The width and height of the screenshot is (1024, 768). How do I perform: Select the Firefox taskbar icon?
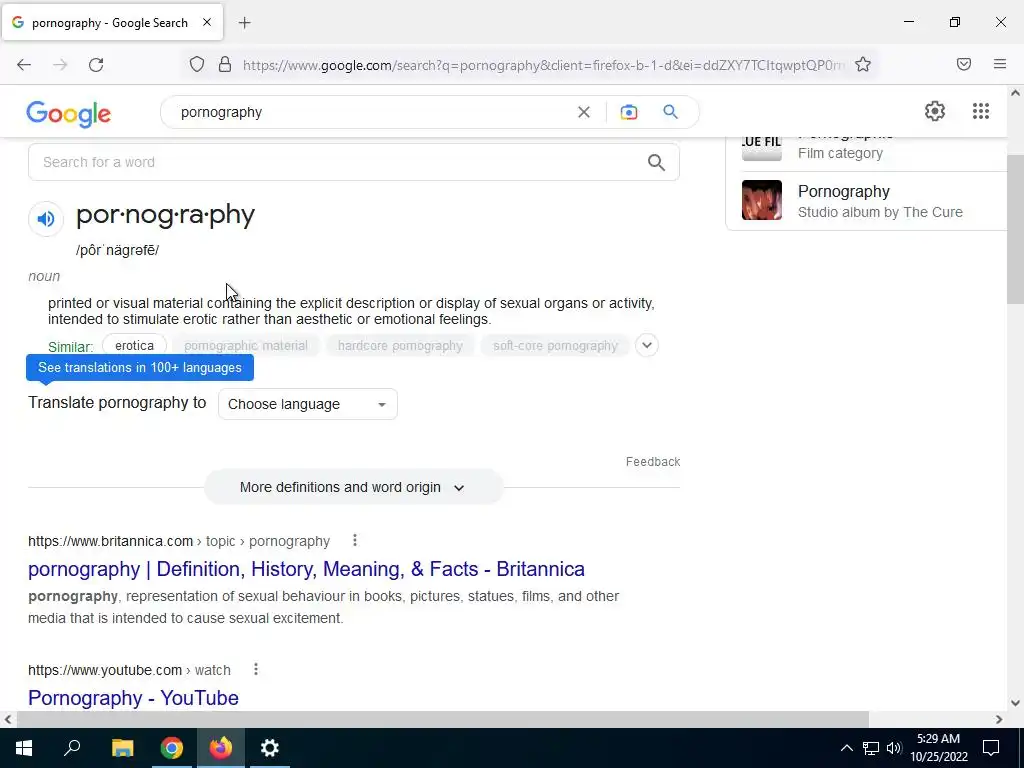click(x=221, y=748)
